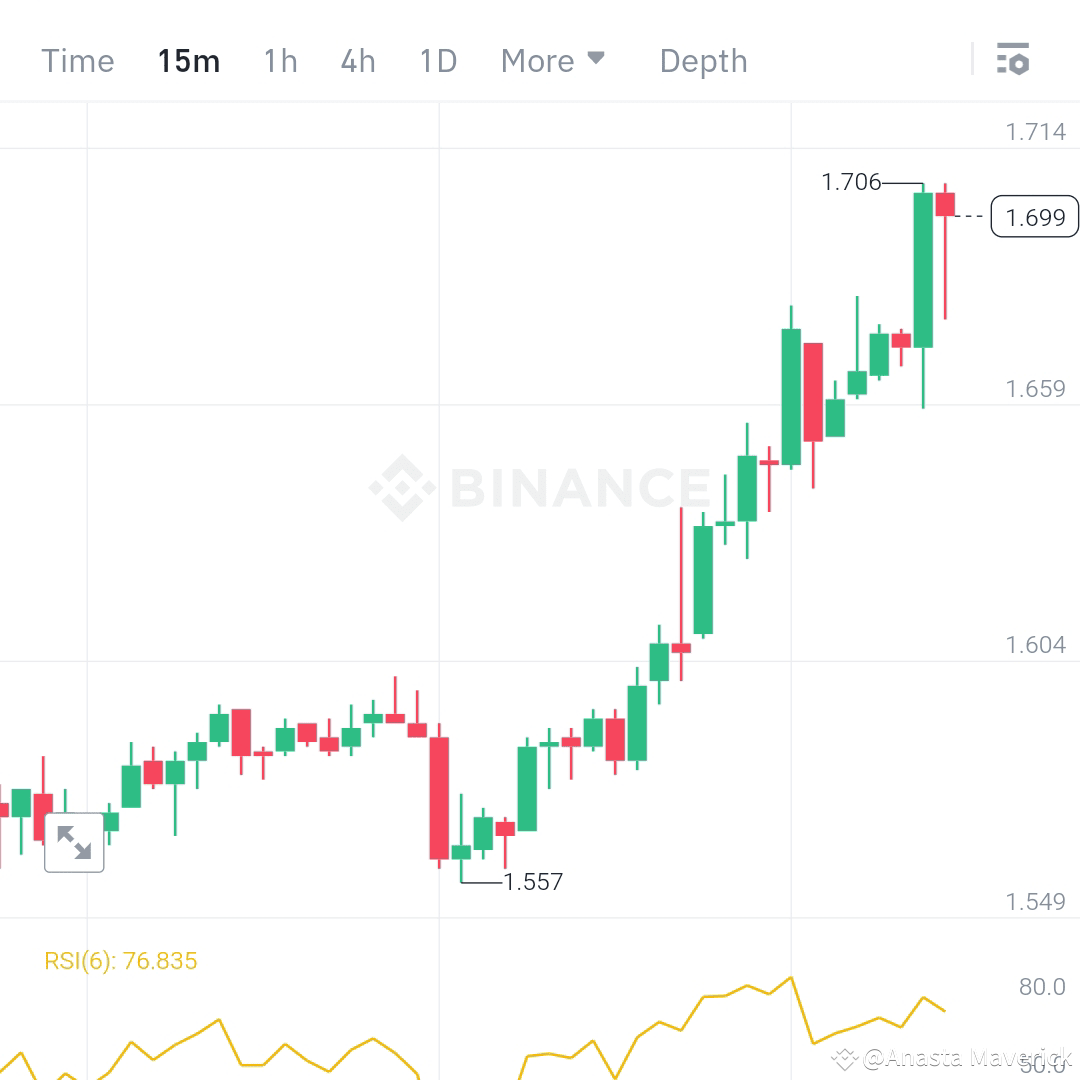Switch to the 1h interval
Image resolution: width=1080 pixels, height=1080 pixels.
pos(280,60)
